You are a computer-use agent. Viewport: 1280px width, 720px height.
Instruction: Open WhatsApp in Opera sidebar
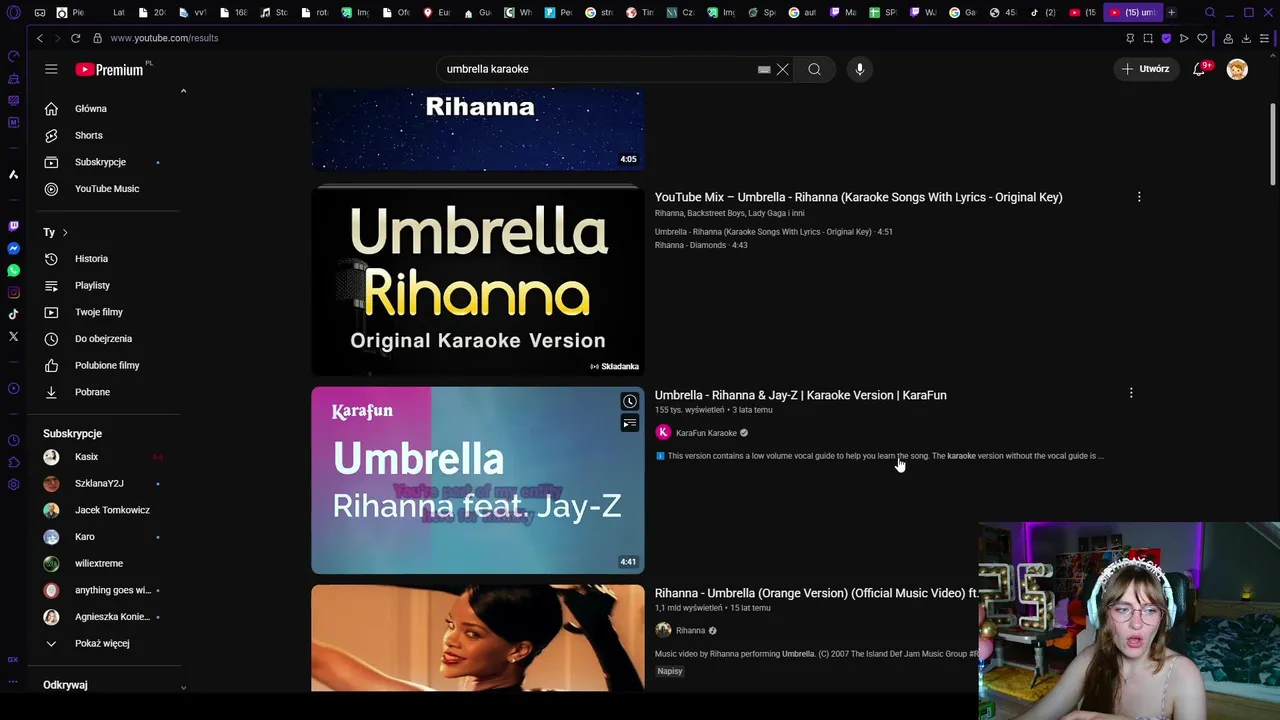point(13,270)
